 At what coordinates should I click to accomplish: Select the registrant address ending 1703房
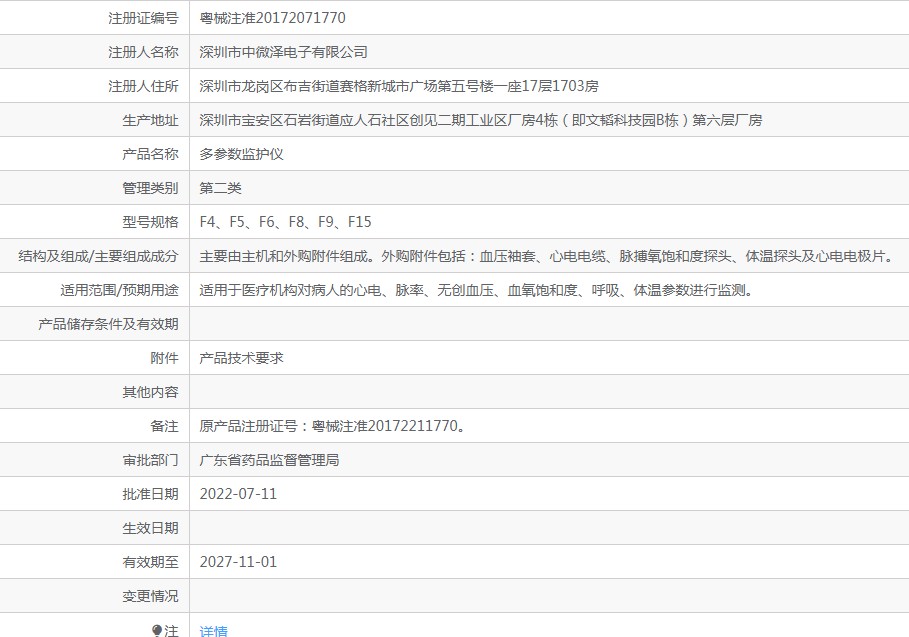[399, 86]
